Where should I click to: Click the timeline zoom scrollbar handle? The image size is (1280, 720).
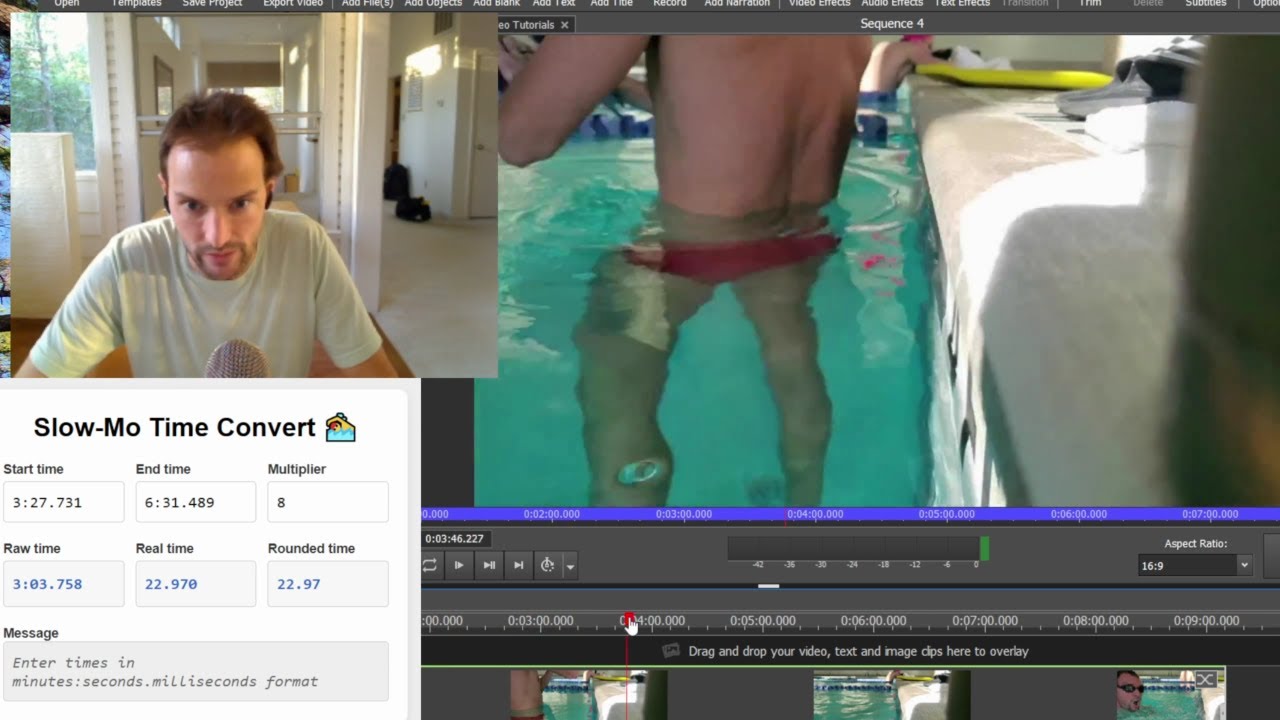click(x=768, y=586)
